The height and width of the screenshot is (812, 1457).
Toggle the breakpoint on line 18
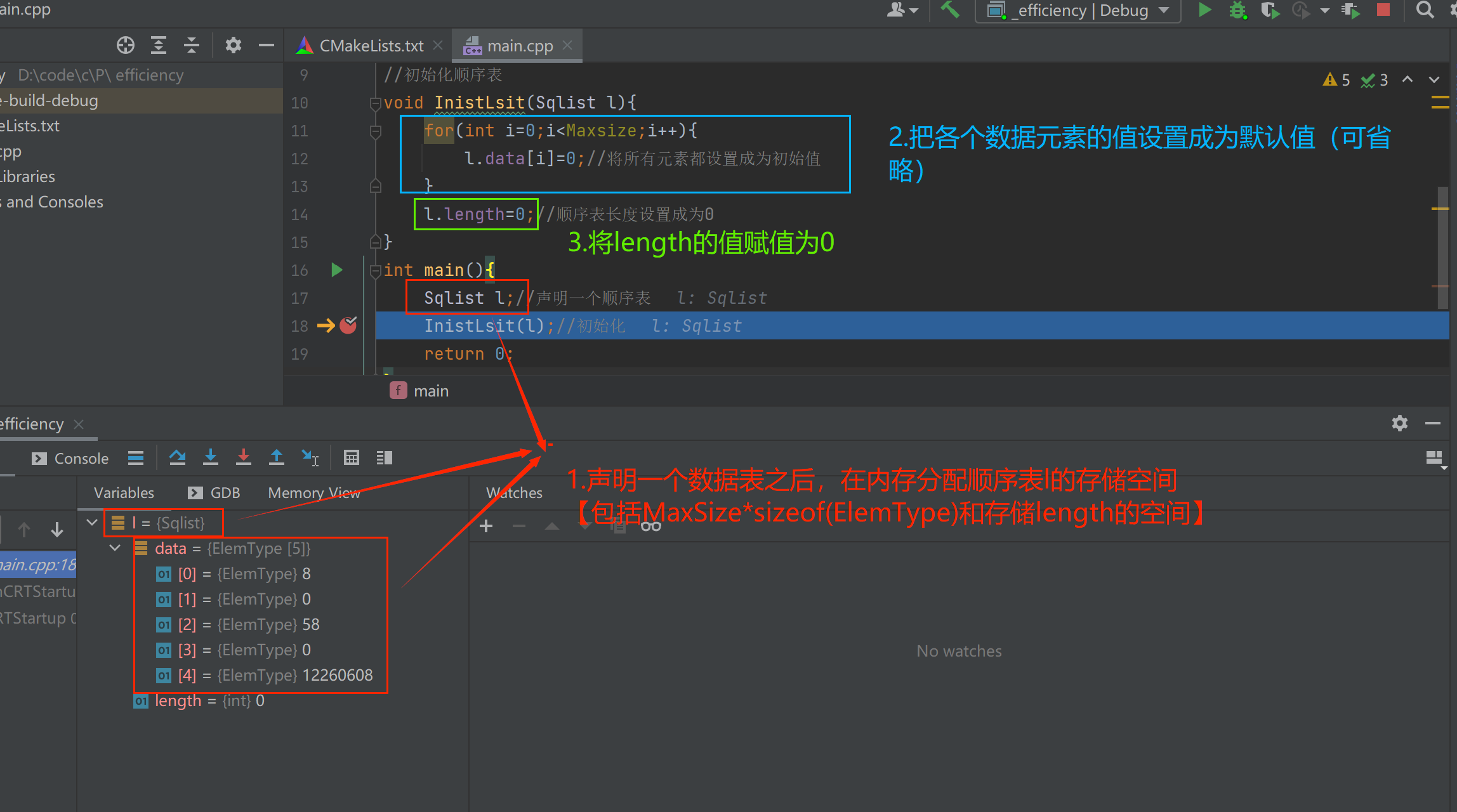[x=348, y=325]
